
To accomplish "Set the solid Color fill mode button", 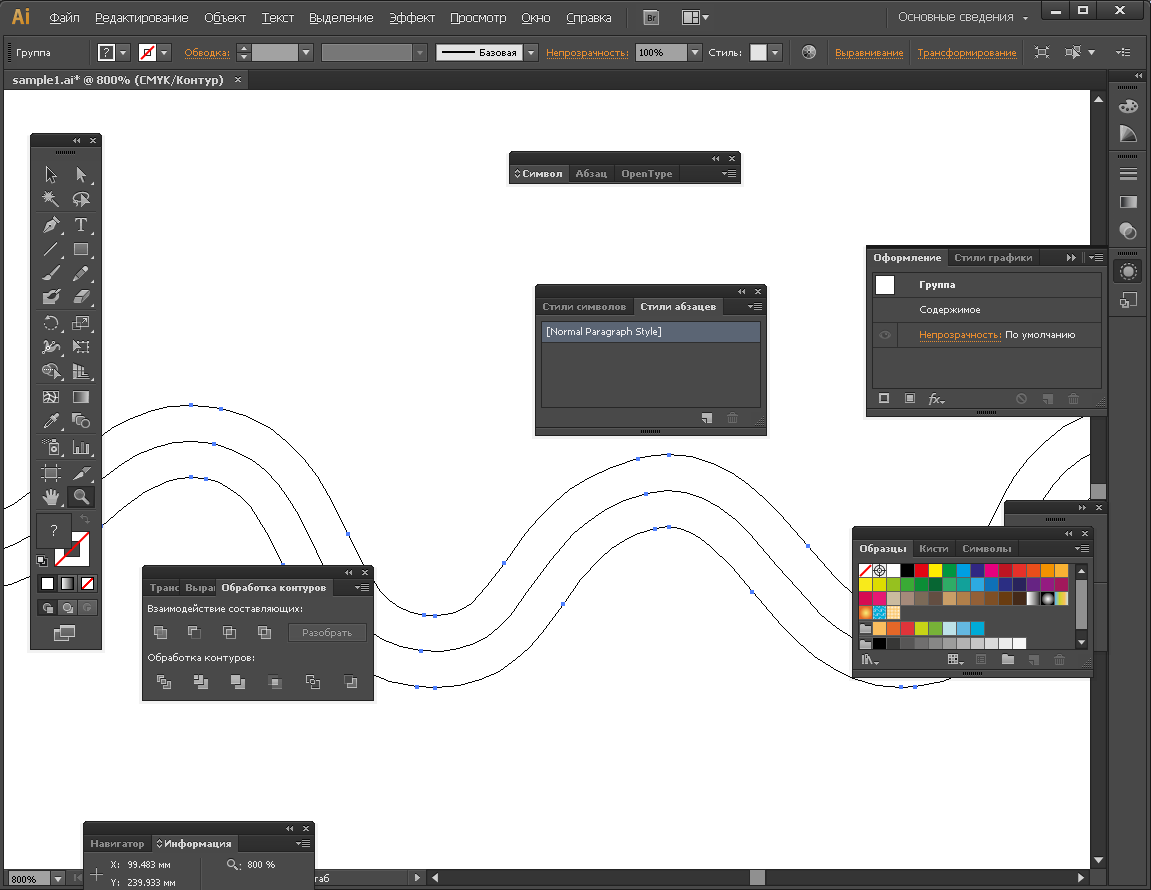I will (x=47, y=584).
